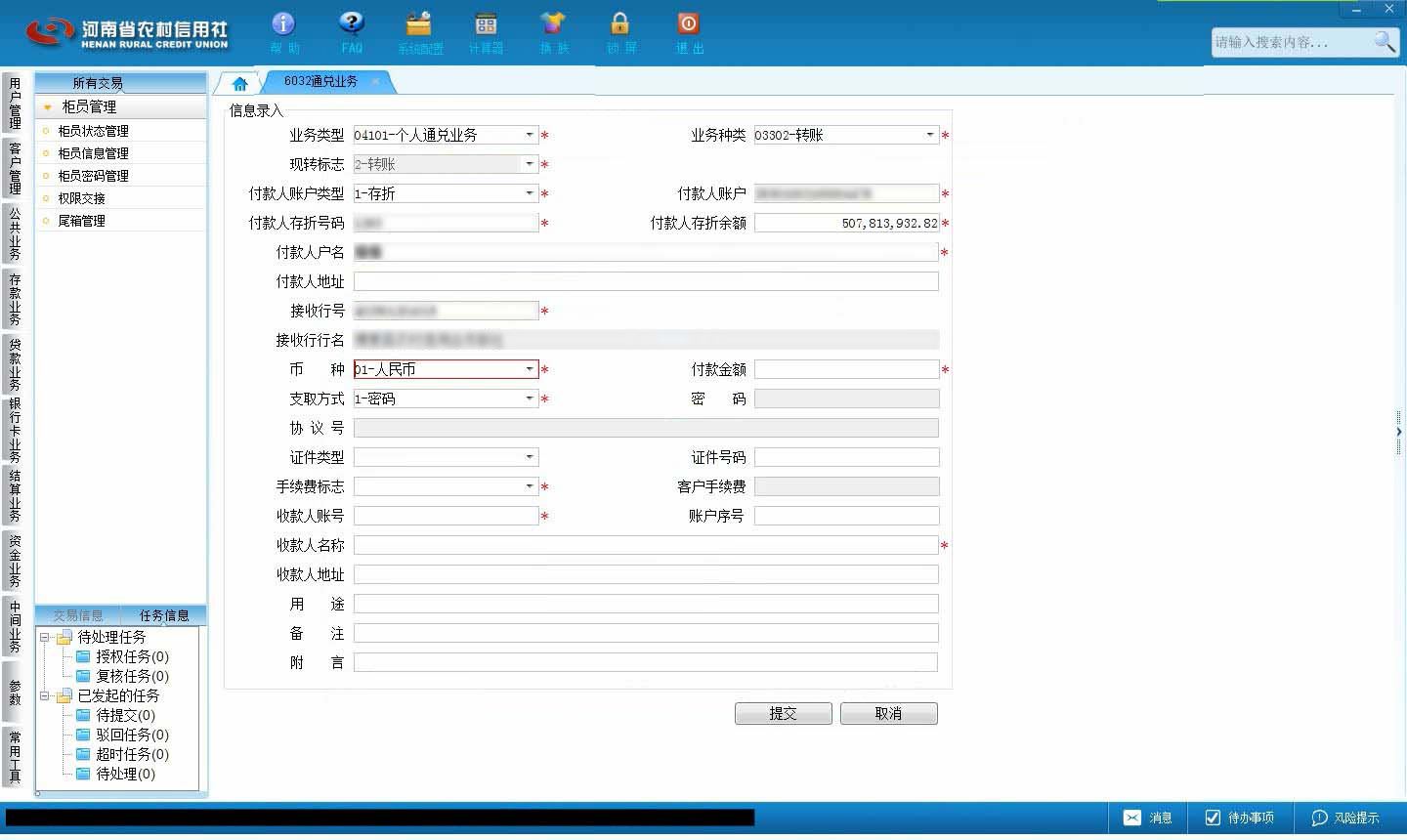Click the right-edge panel expand arrow

[x=1399, y=431]
